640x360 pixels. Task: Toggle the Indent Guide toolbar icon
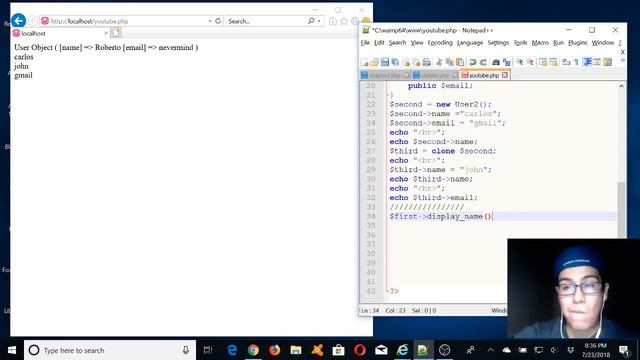pyautogui.click(x=587, y=62)
